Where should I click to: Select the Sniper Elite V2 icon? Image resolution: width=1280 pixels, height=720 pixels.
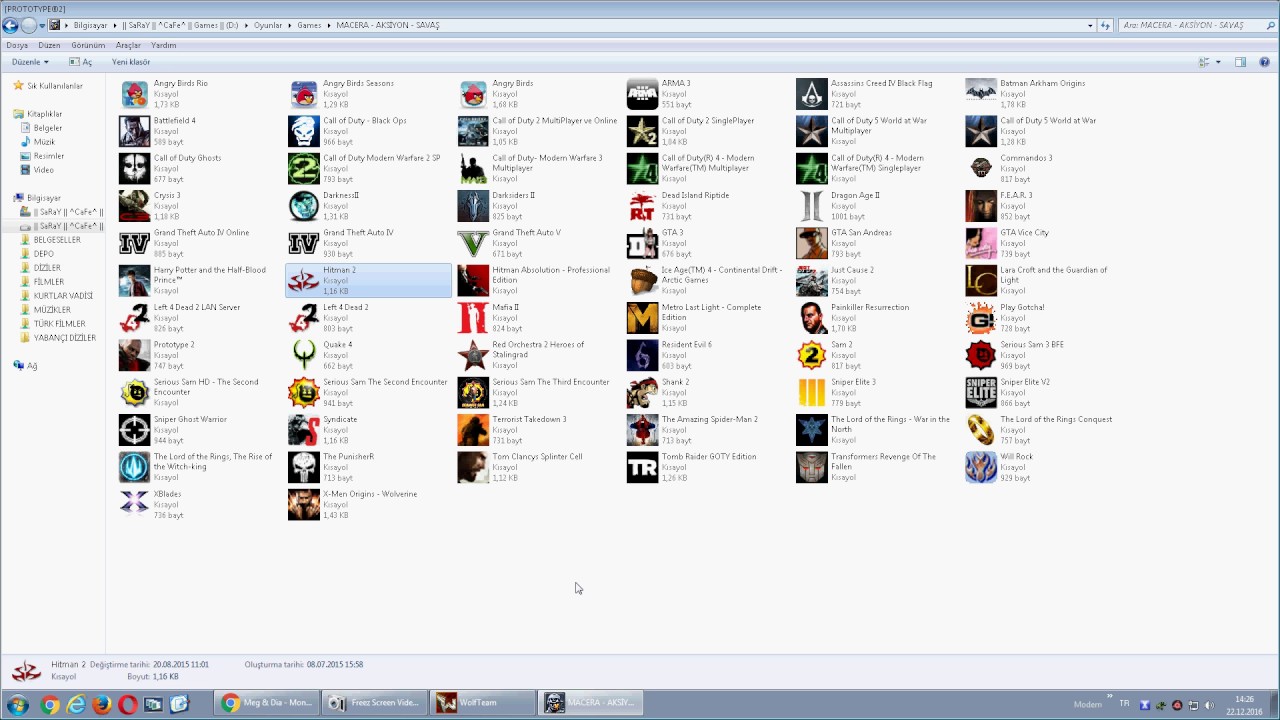coord(981,392)
